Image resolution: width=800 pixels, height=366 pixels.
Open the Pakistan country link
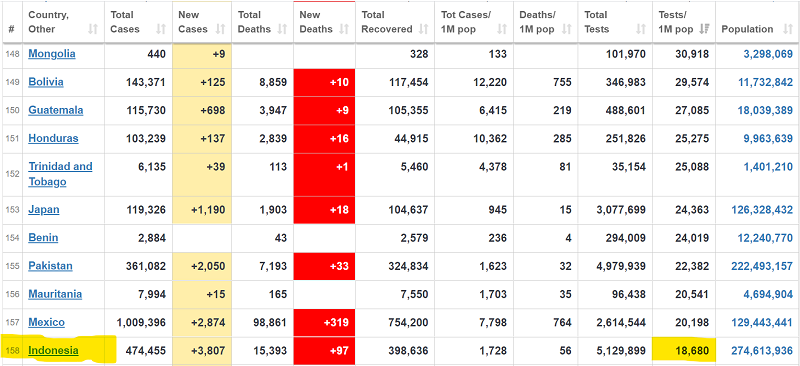tap(51, 266)
